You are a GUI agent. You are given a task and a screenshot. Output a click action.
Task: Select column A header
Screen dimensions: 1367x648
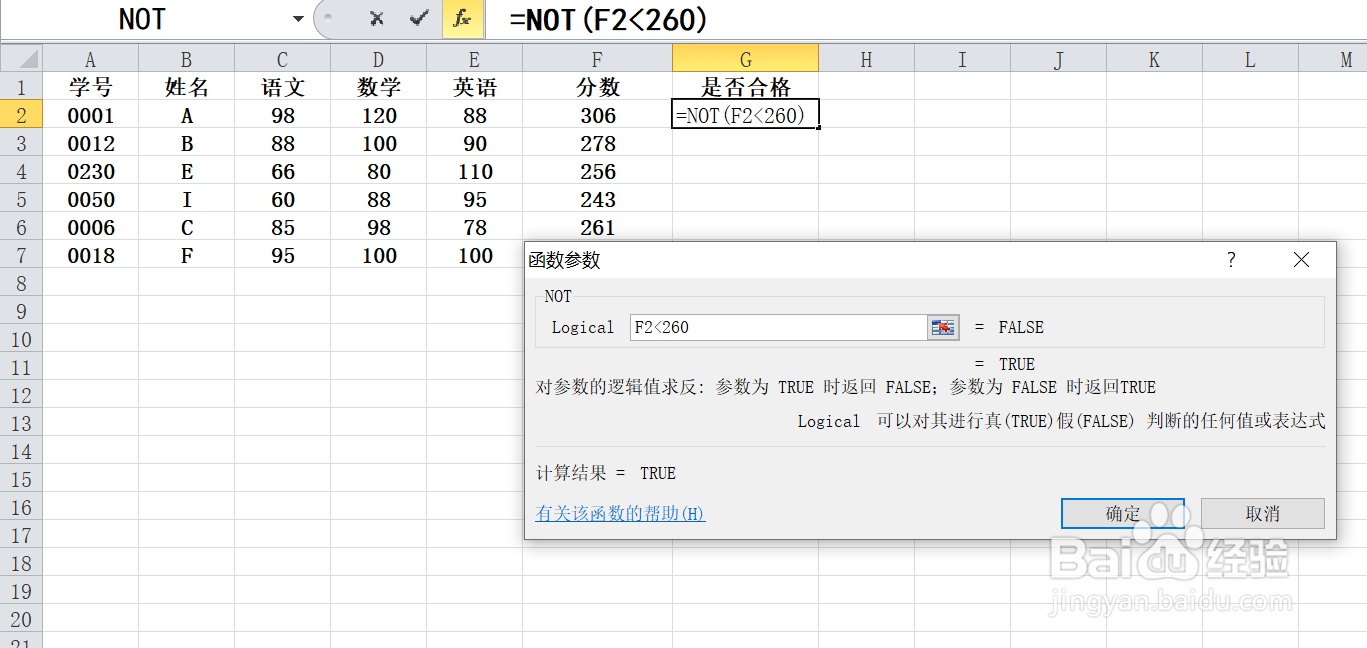(x=90, y=59)
